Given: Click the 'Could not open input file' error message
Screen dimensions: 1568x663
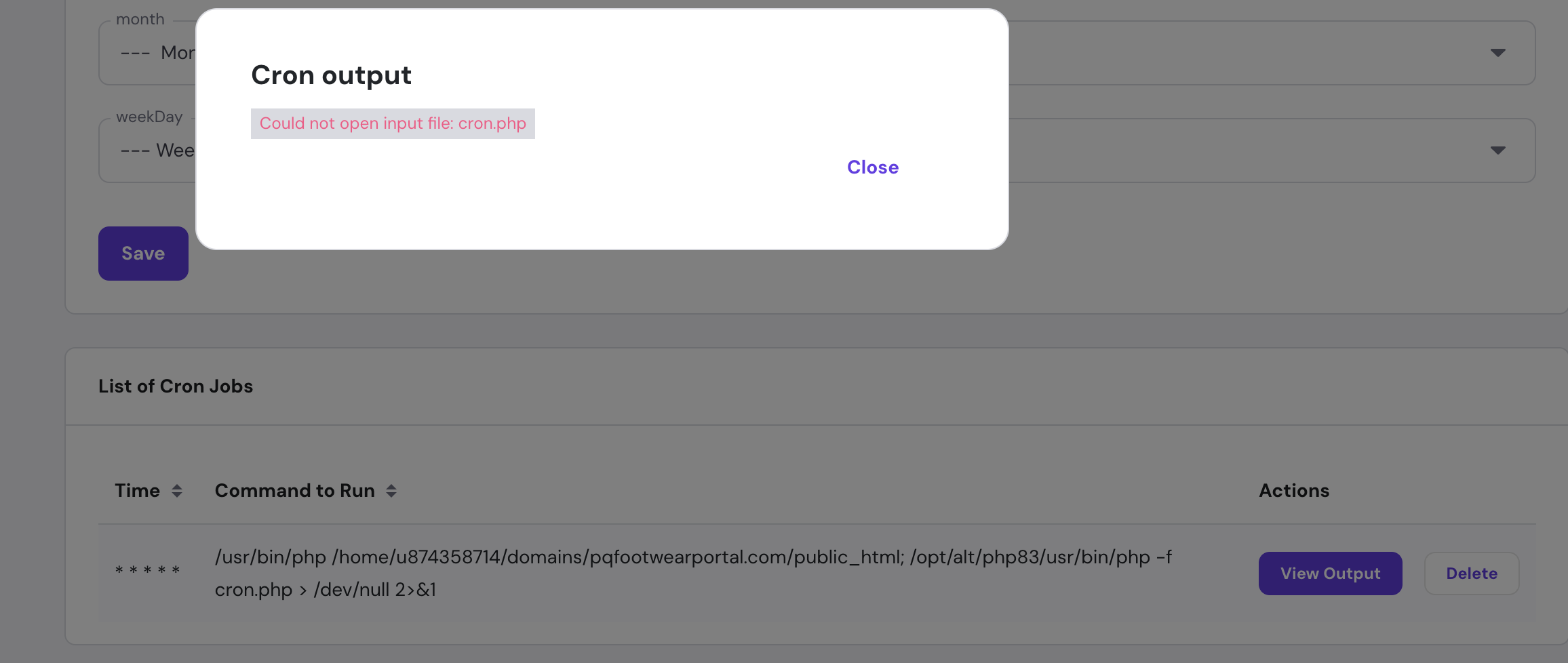Looking at the screenshot, I should 393,123.
